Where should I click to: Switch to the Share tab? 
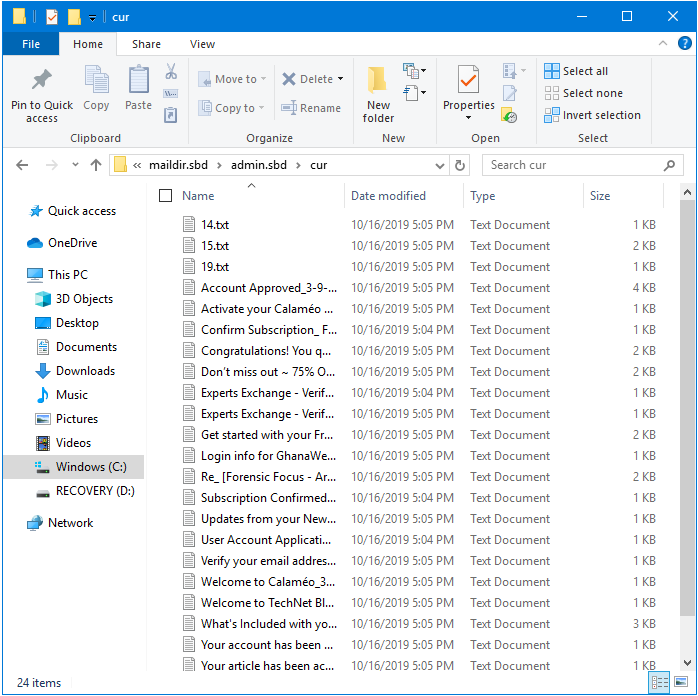tap(146, 44)
